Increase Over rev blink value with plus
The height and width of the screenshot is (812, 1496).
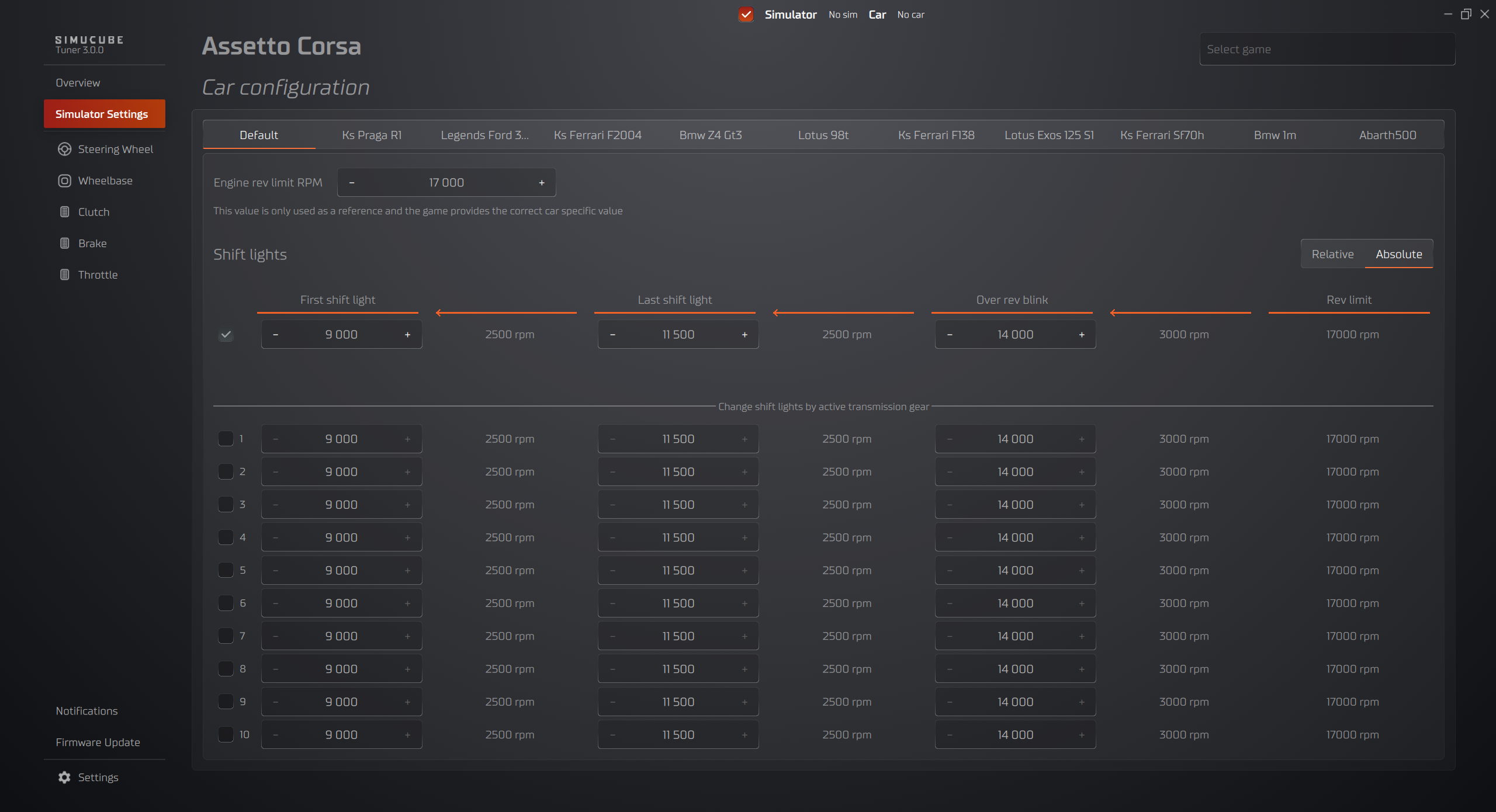(x=1082, y=335)
